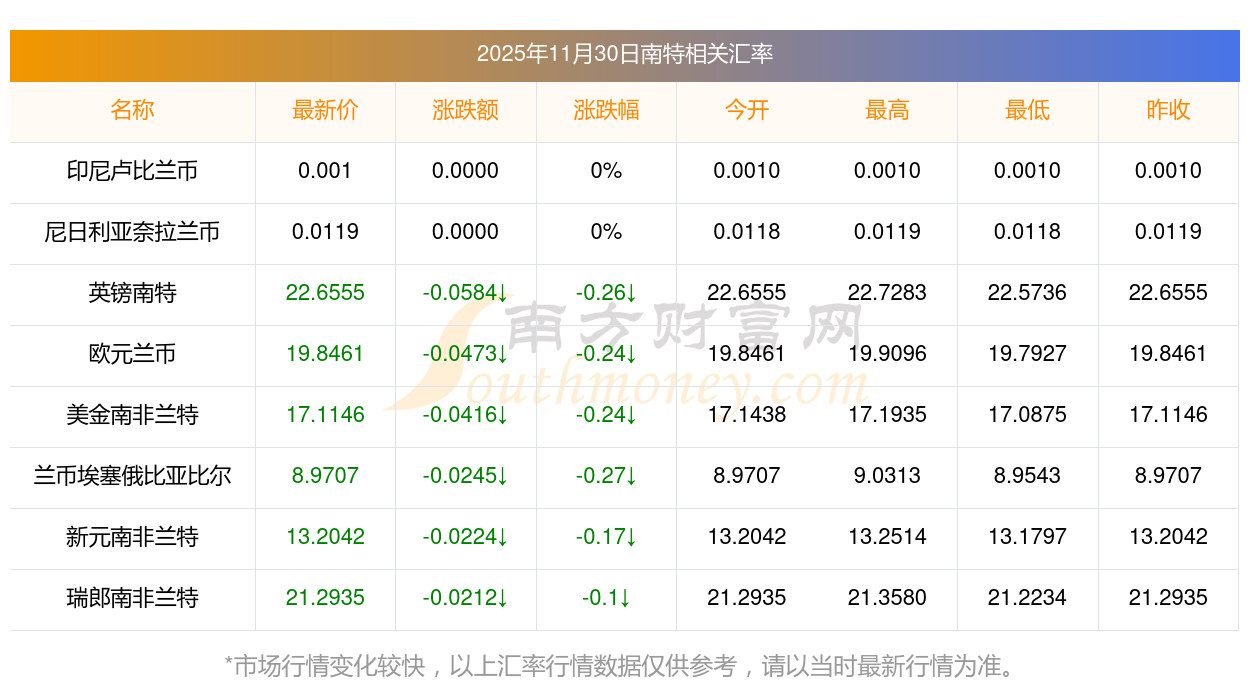Select latest price 19.8461 in green
Screen dimensions: 1250x697
click(x=325, y=354)
